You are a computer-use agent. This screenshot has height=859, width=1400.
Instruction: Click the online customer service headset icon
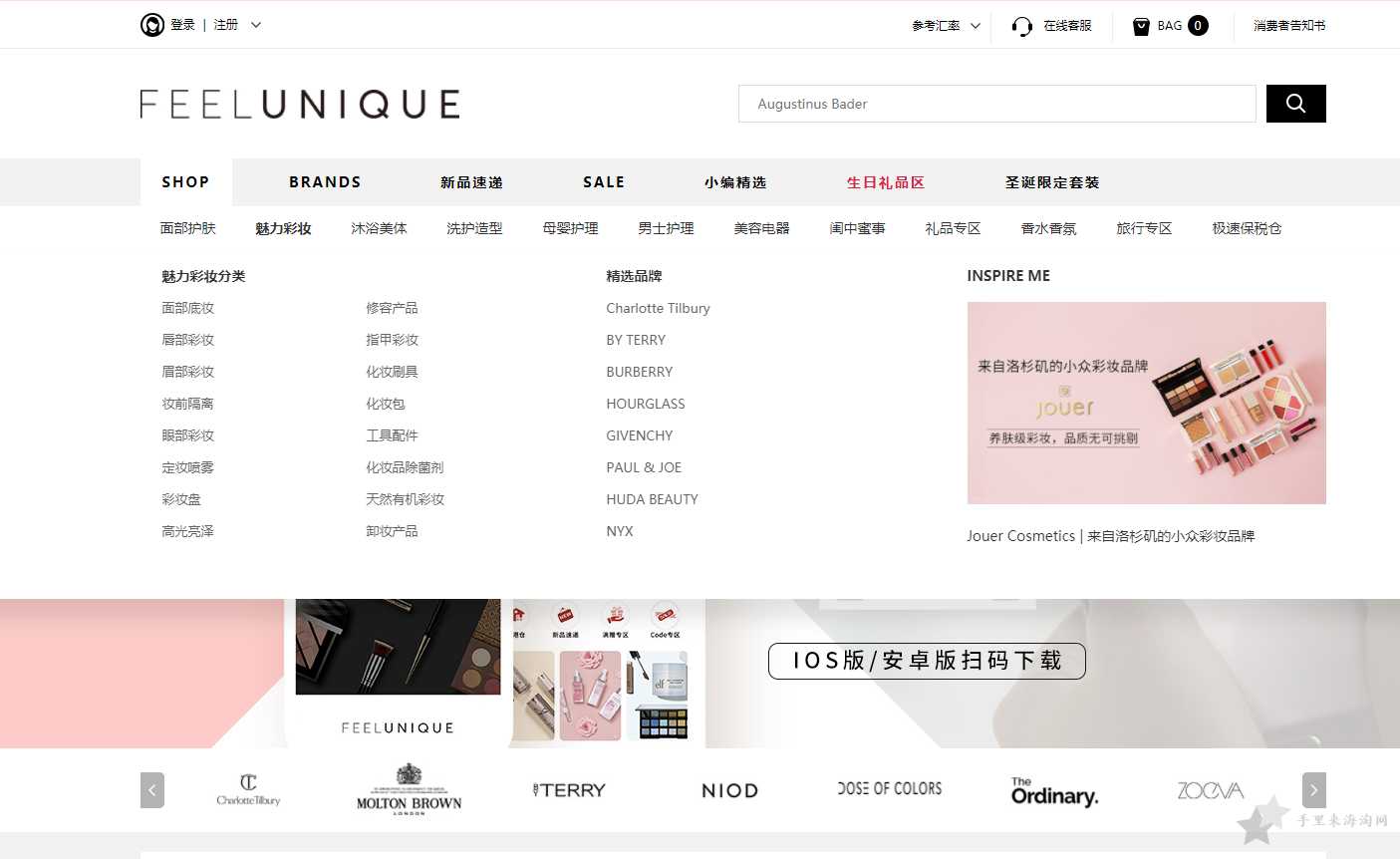[1021, 26]
